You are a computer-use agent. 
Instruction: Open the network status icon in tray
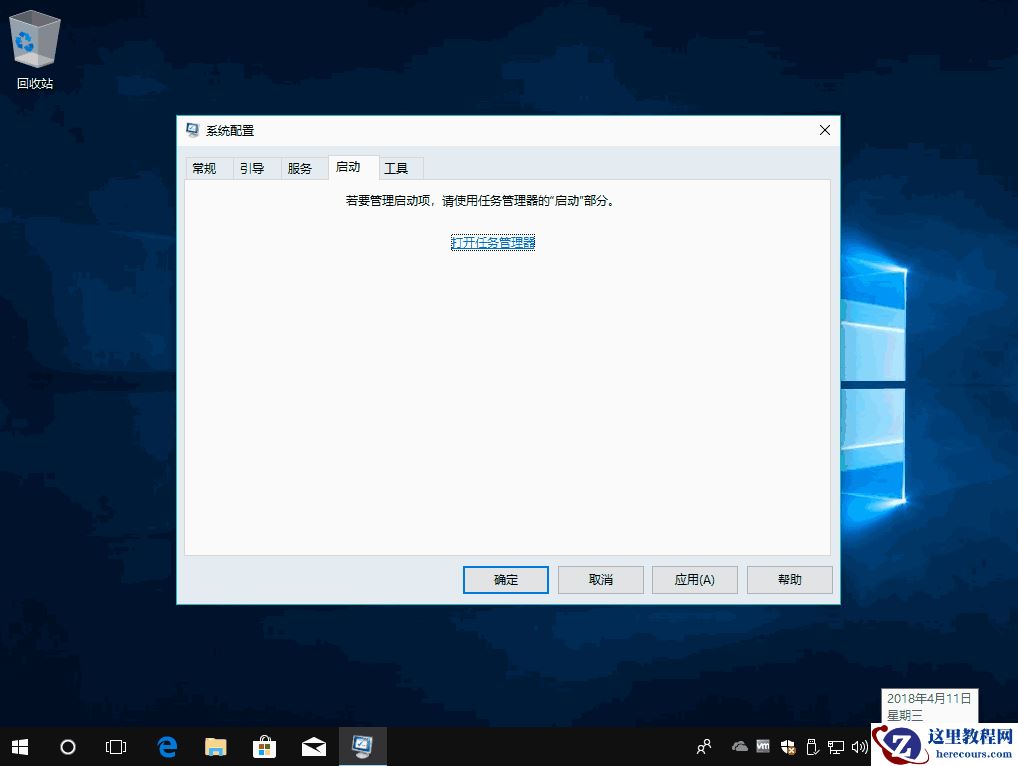tap(835, 747)
